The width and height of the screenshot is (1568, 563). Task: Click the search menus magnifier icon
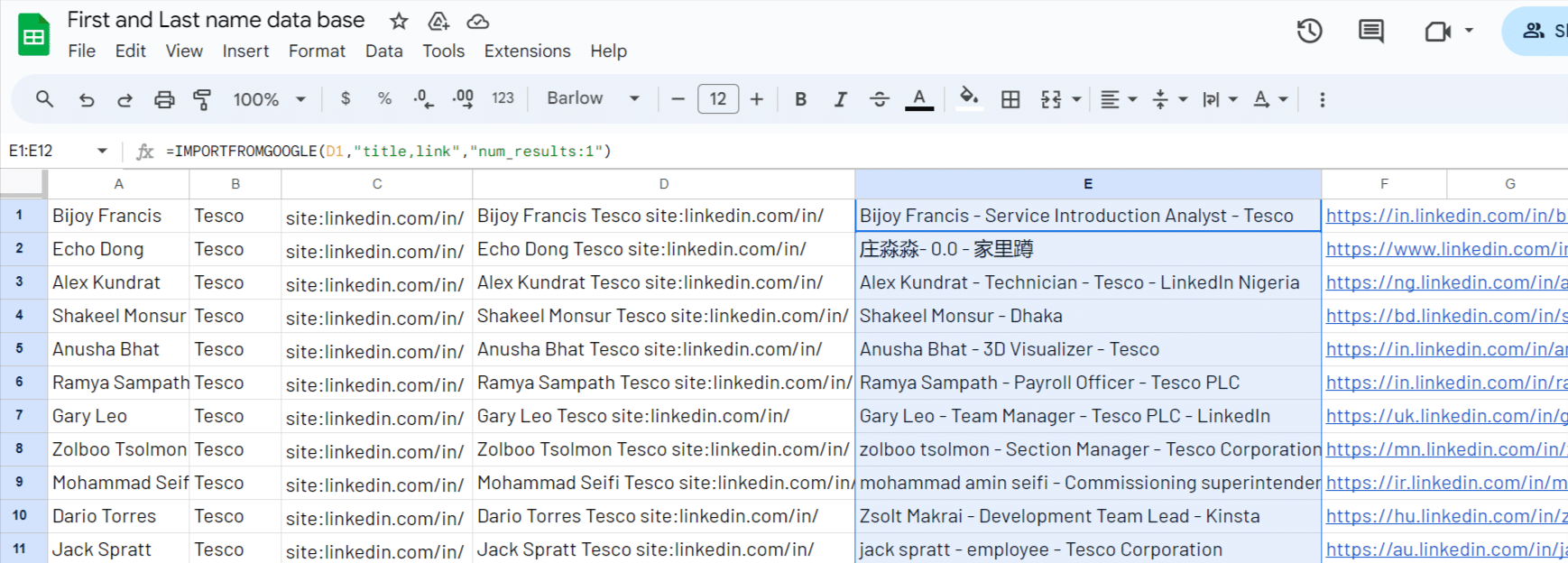point(44,99)
